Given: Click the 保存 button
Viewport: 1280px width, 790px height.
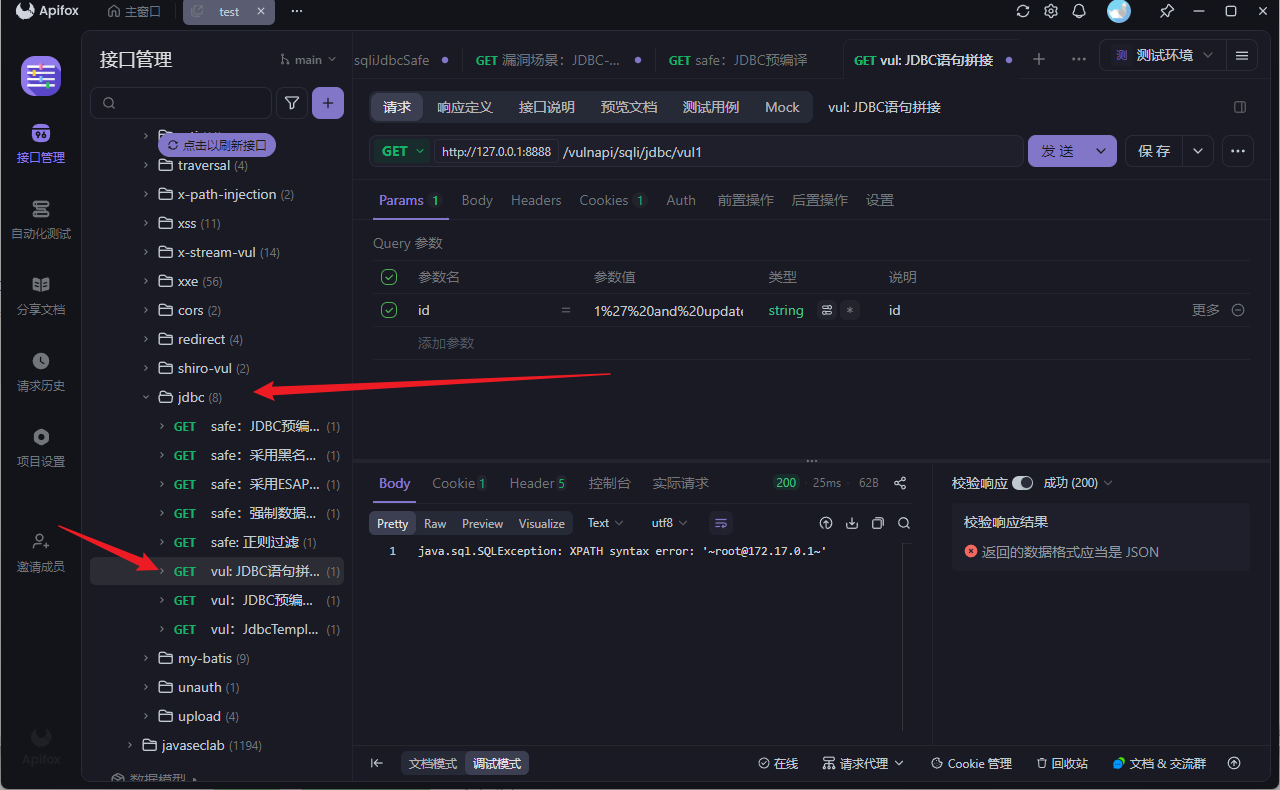Looking at the screenshot, I should pos(1154,151).
